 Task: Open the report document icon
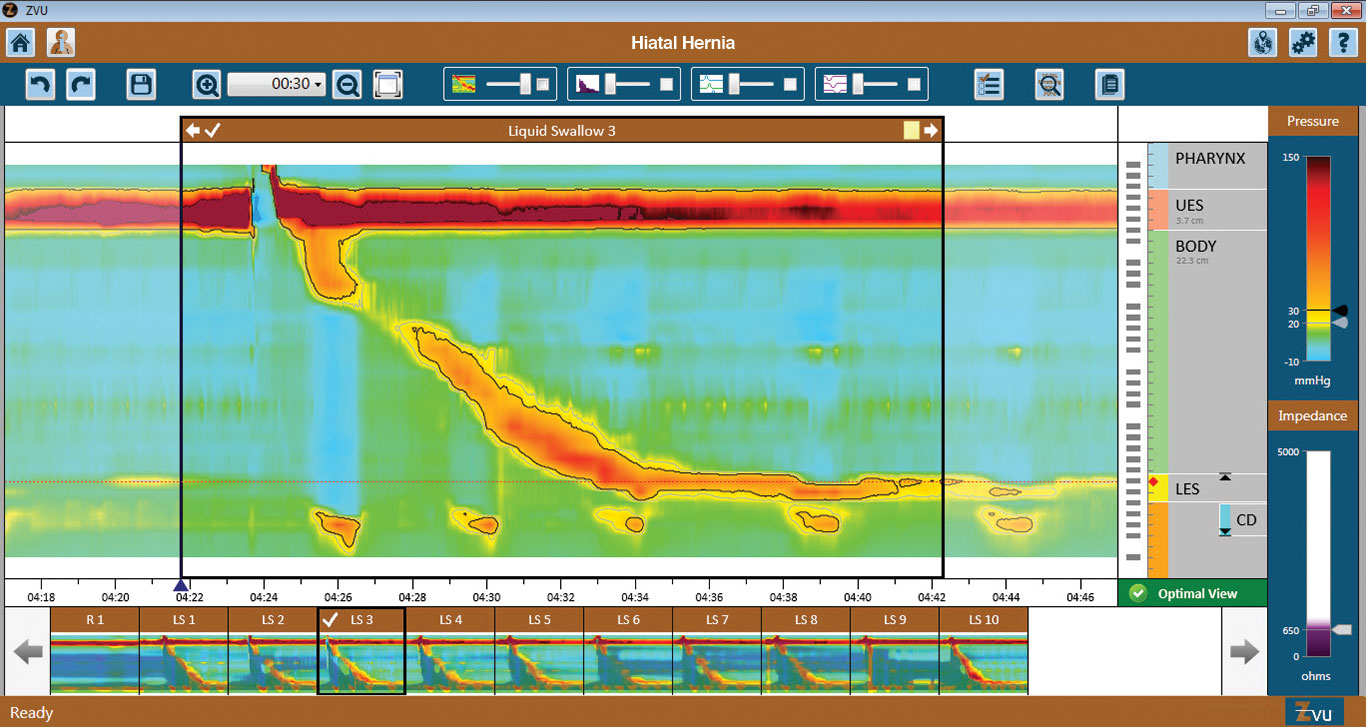(x=1110, y=84)
